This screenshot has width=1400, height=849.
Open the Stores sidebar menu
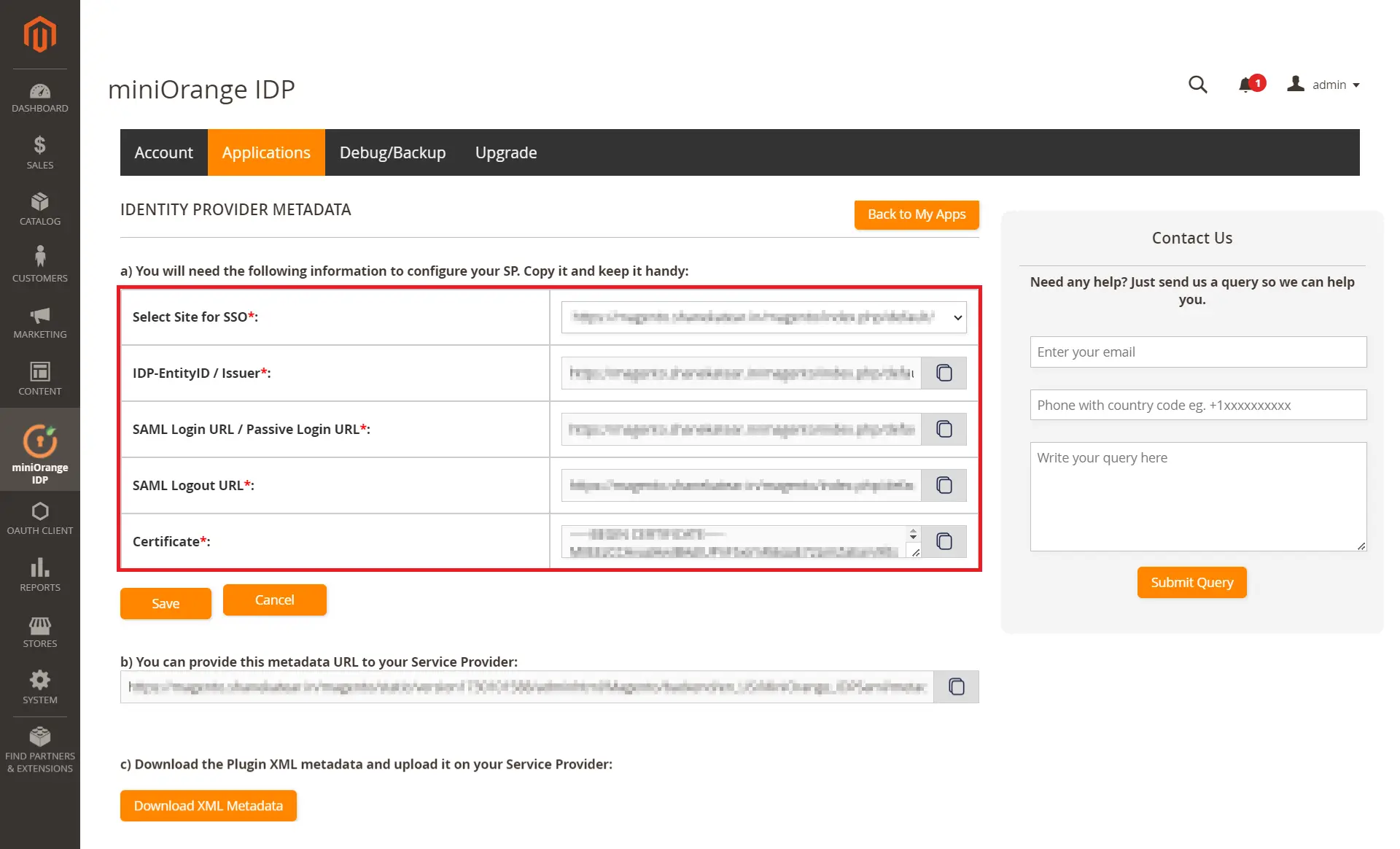coord(40,632)
